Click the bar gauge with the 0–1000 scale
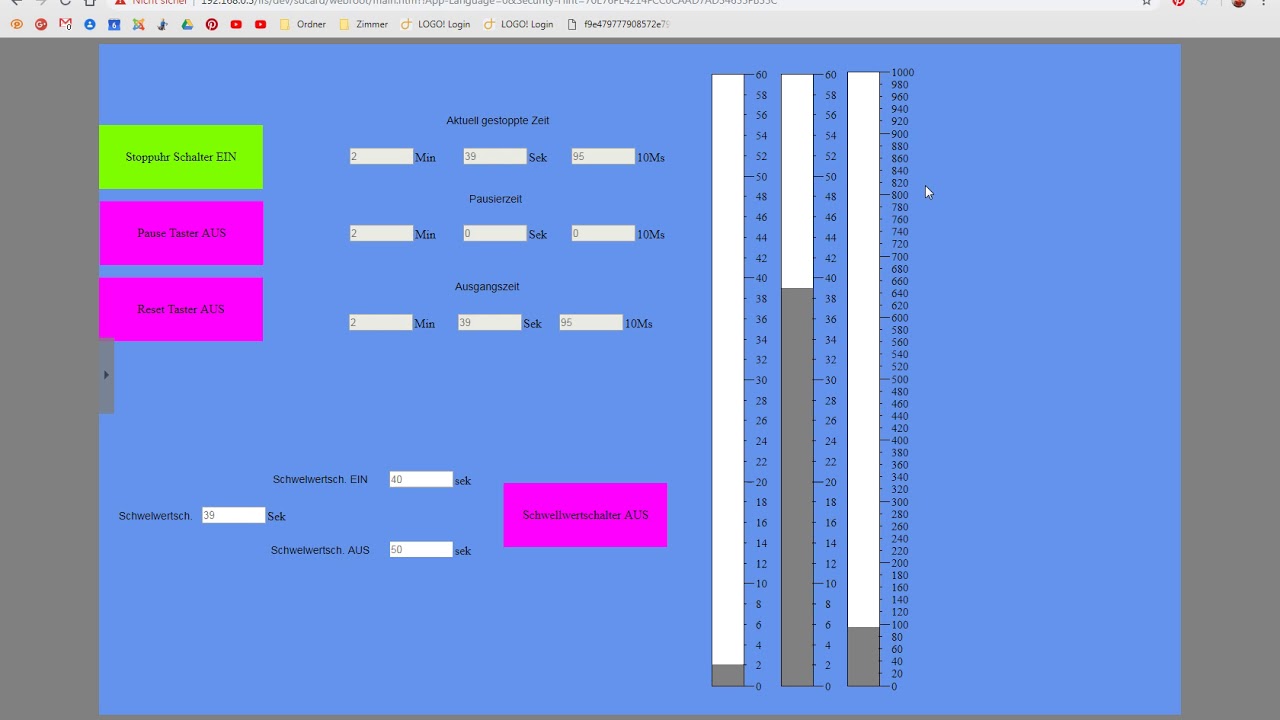 pyautogui.click(x=863, y=379)
